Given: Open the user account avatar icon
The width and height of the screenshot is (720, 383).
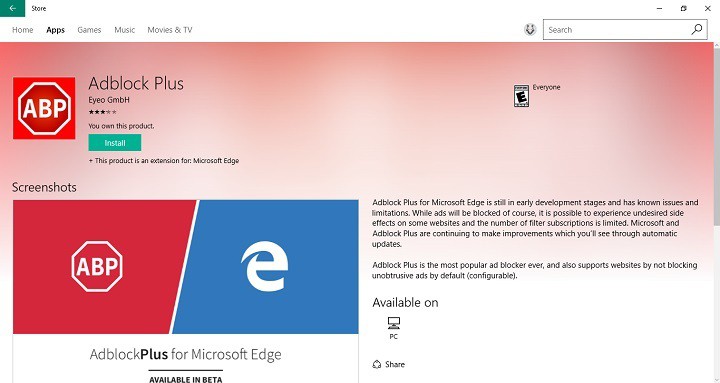Looking at the screenshot, I should pos(530,29).
